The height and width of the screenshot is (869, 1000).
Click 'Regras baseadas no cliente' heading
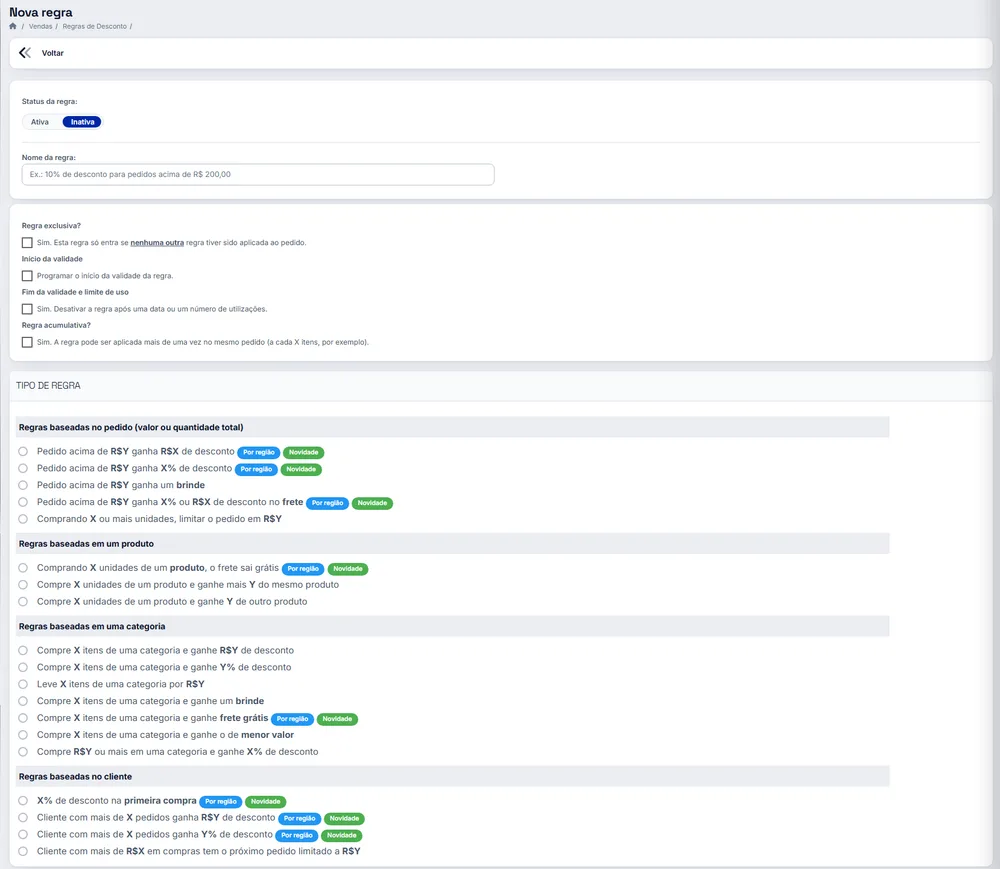coord(75,777)
